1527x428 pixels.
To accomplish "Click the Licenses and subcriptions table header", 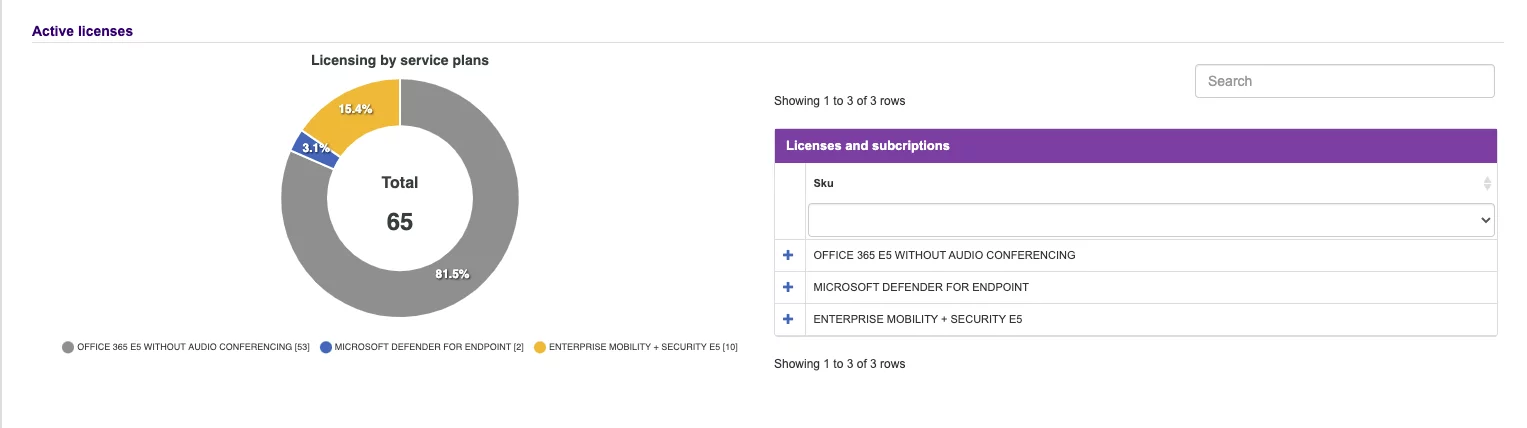I will coord(1136,146).
